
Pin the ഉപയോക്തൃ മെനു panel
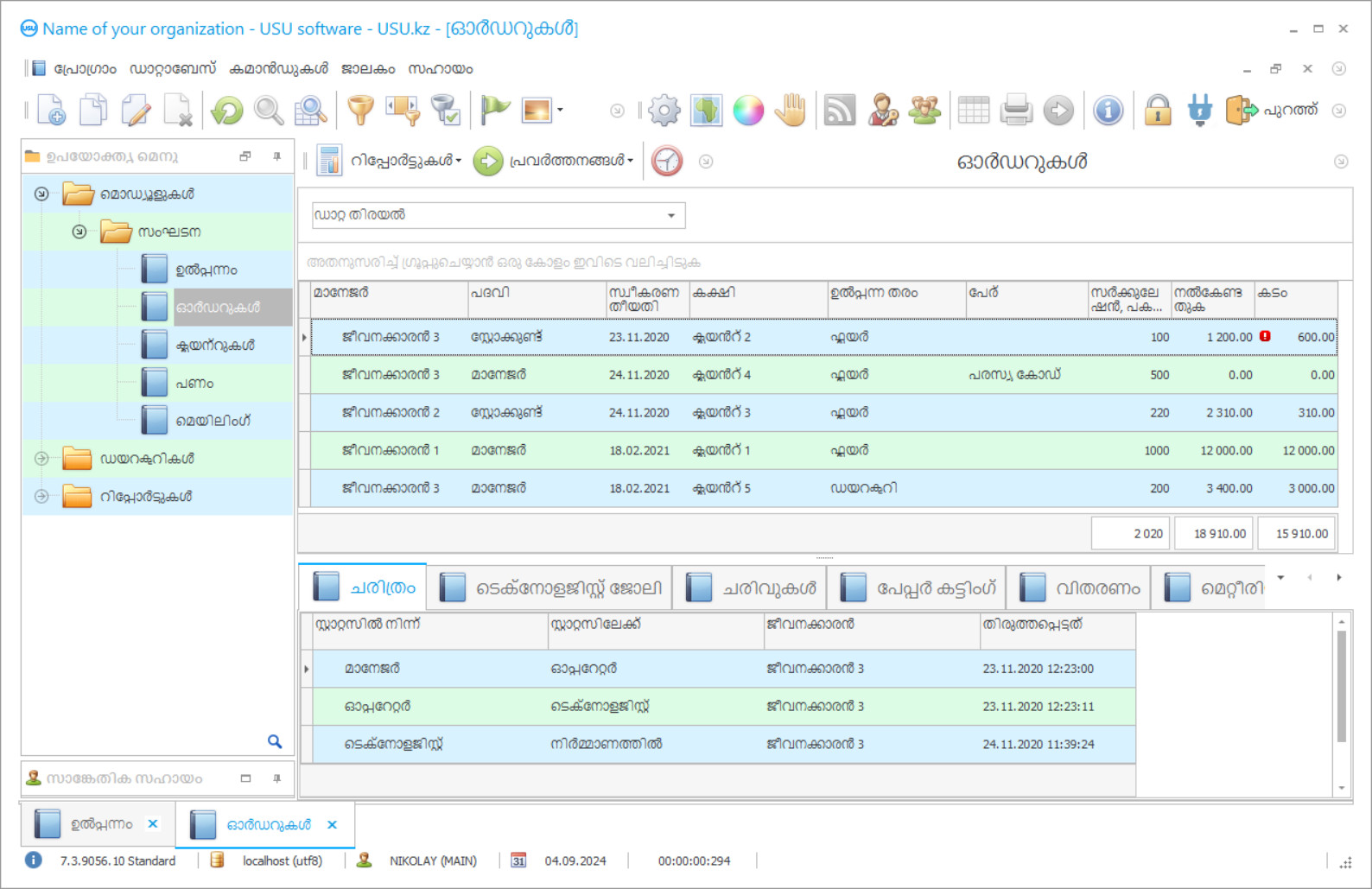pos(276,156)
